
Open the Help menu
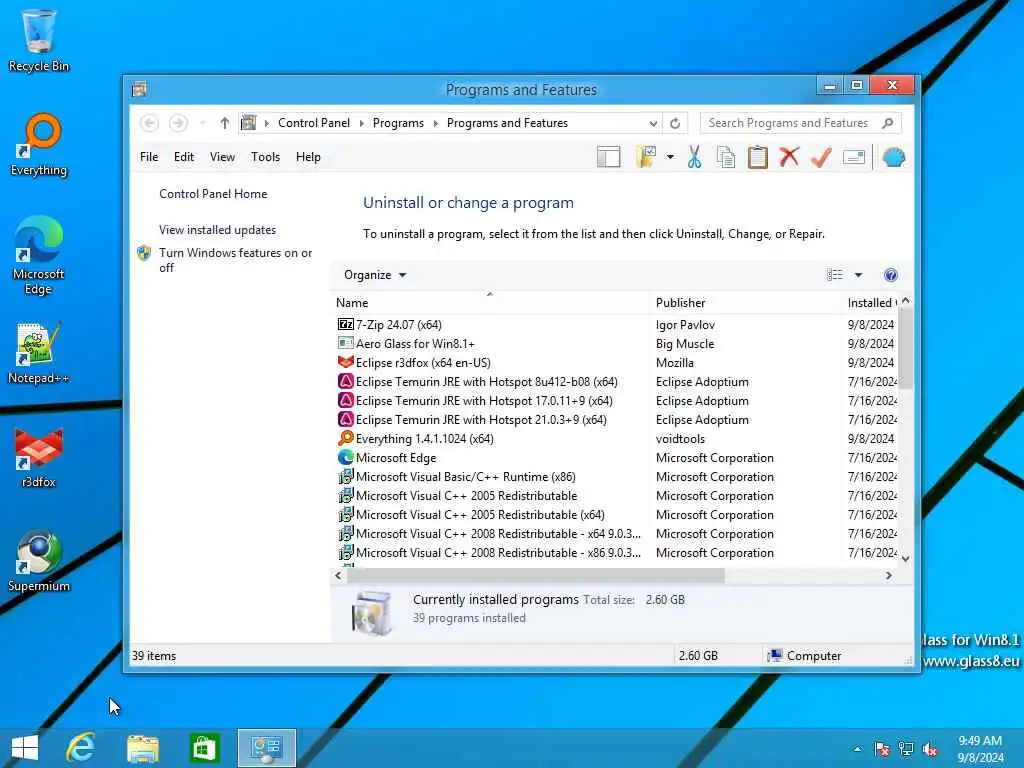(308, 157)
